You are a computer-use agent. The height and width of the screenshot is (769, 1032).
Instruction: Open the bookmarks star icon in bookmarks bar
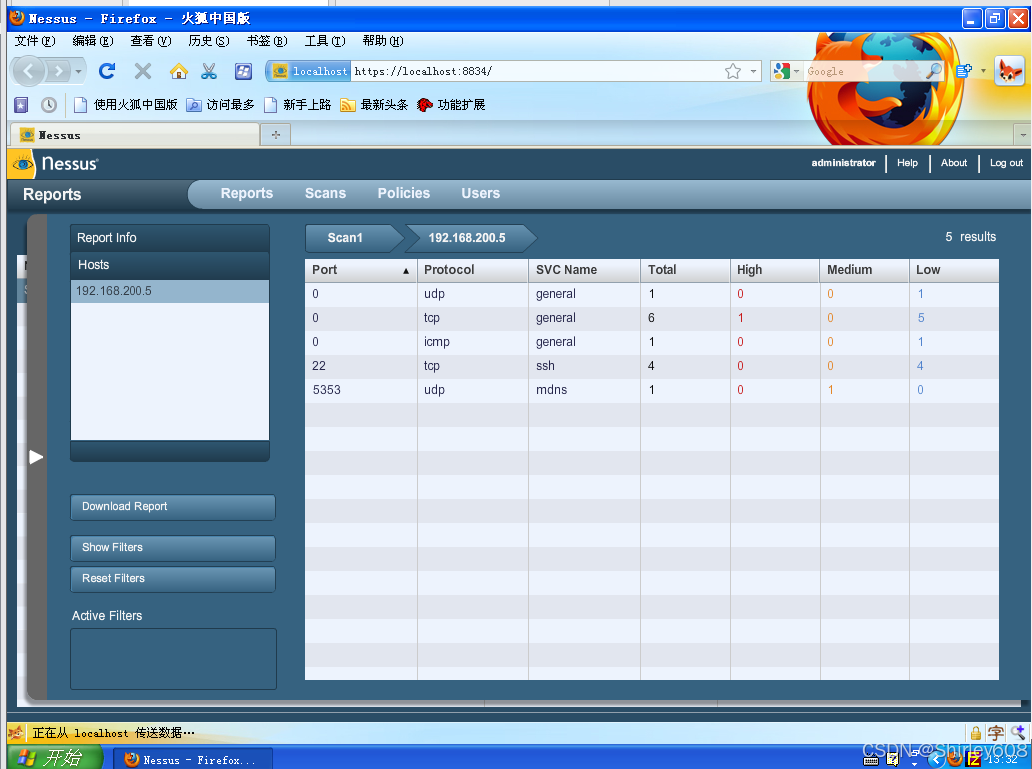pos(21,105)
